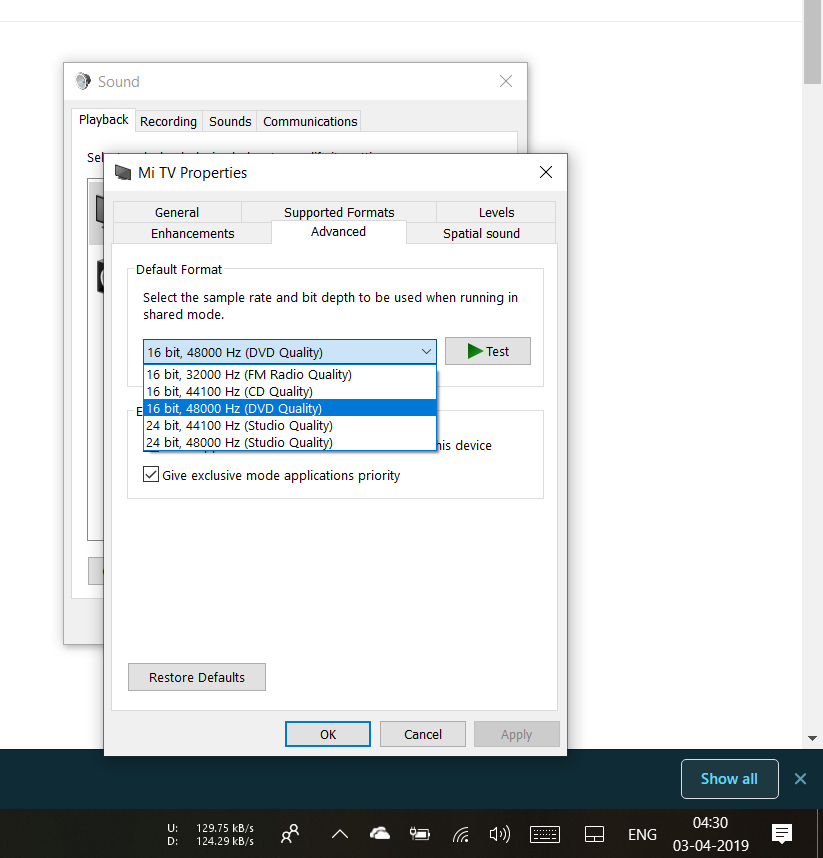Click the Restore Defaults button
Screen dimensions: 823x858
197,677
